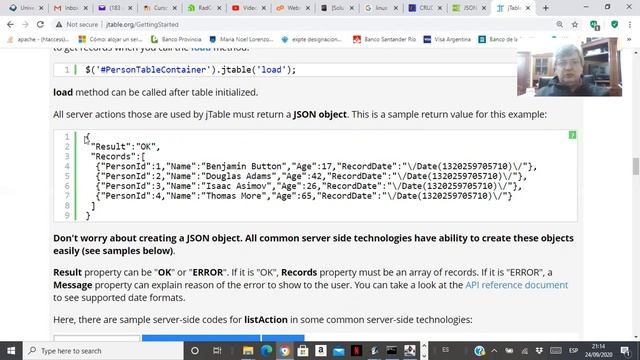Image resolution: width=640 pixels, height=360 pixels.
Task: Open the apache htaccess bookmark
Action: (38, 39)
